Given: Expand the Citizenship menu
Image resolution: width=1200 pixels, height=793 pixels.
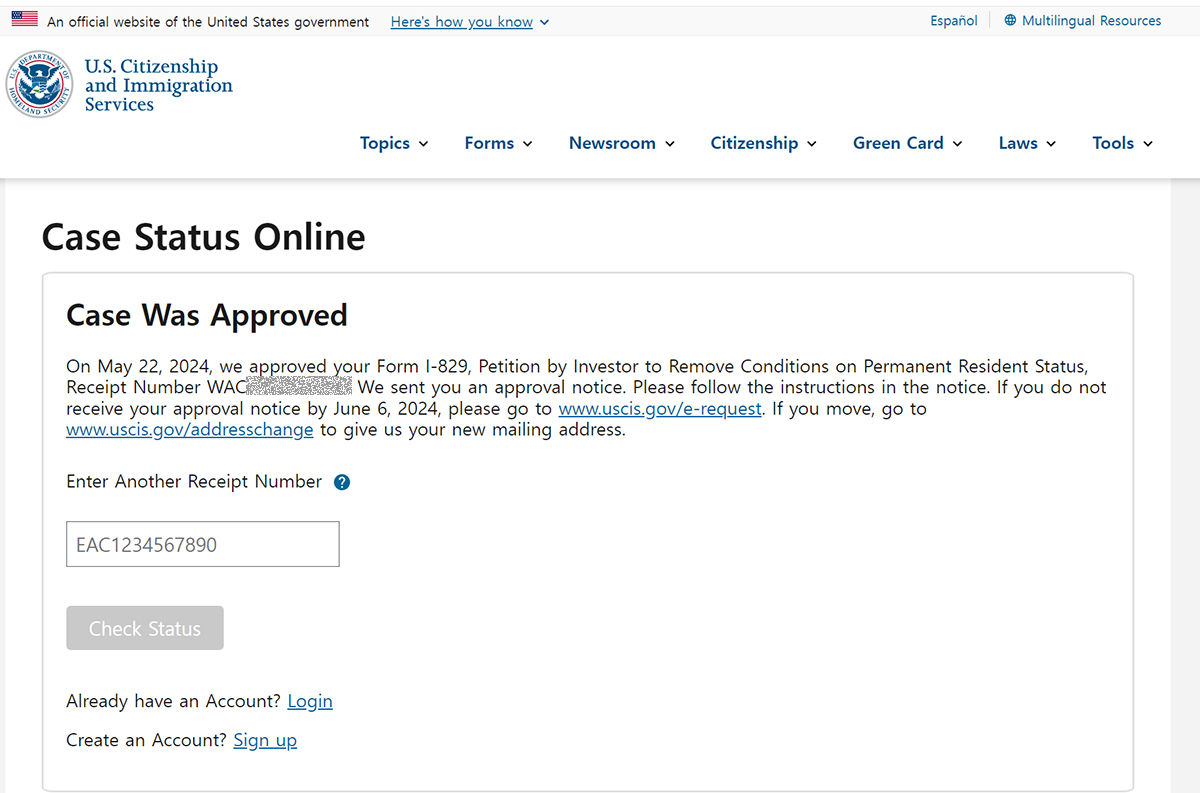Looking at the screenshot, I should coord(763,143).
